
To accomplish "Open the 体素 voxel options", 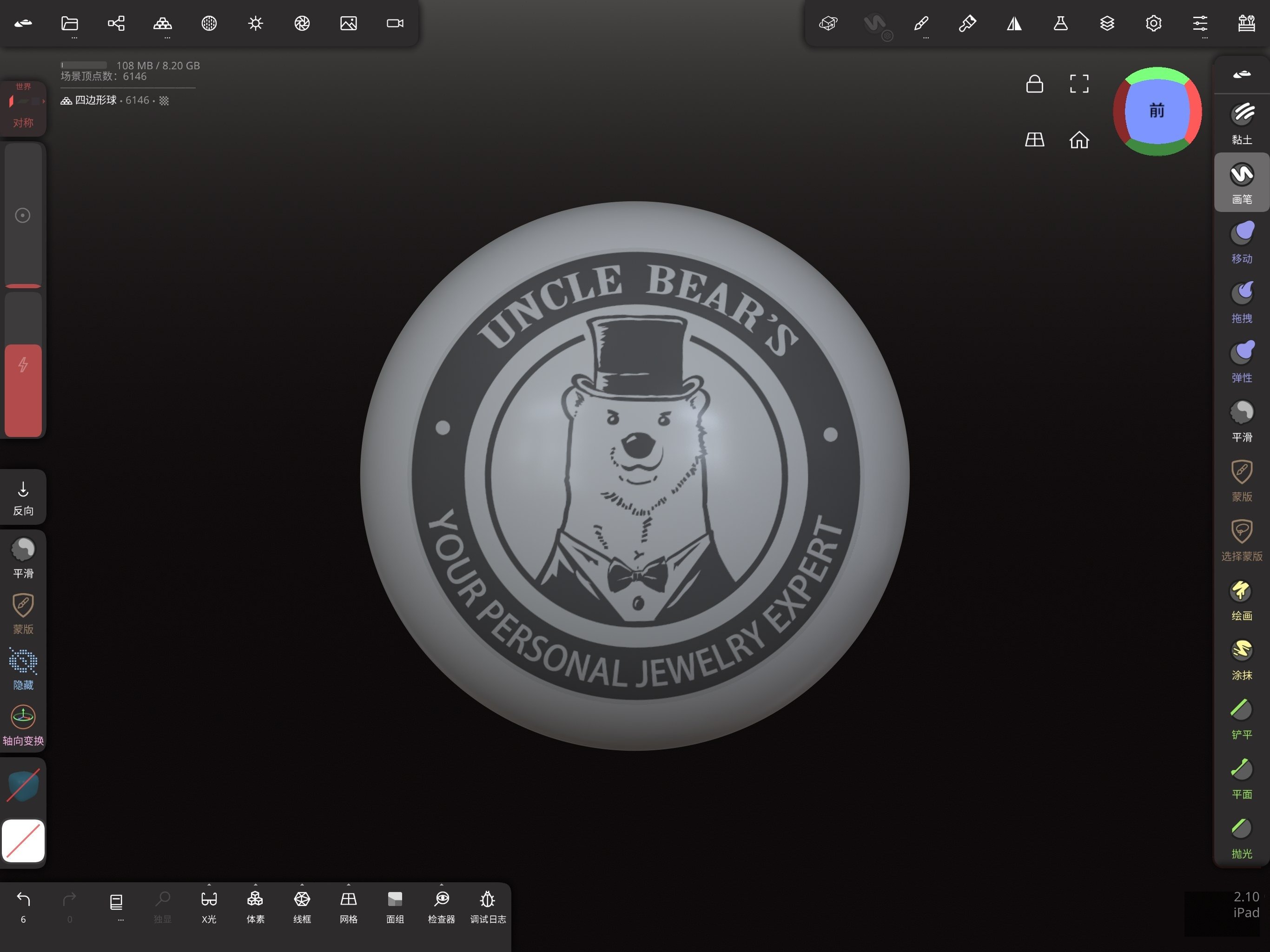I will tap(256, 906).
